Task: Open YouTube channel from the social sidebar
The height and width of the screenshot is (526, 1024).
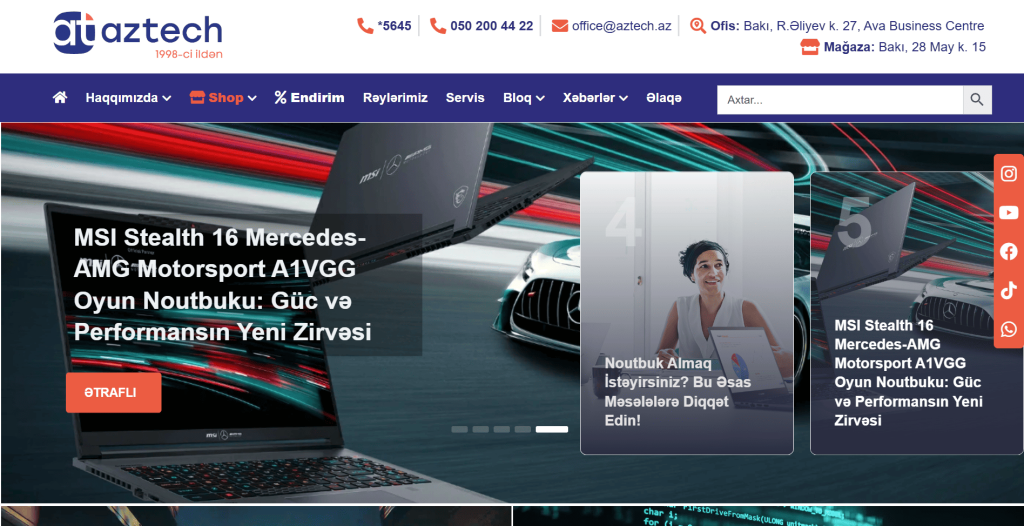Action: point(1008,212)
